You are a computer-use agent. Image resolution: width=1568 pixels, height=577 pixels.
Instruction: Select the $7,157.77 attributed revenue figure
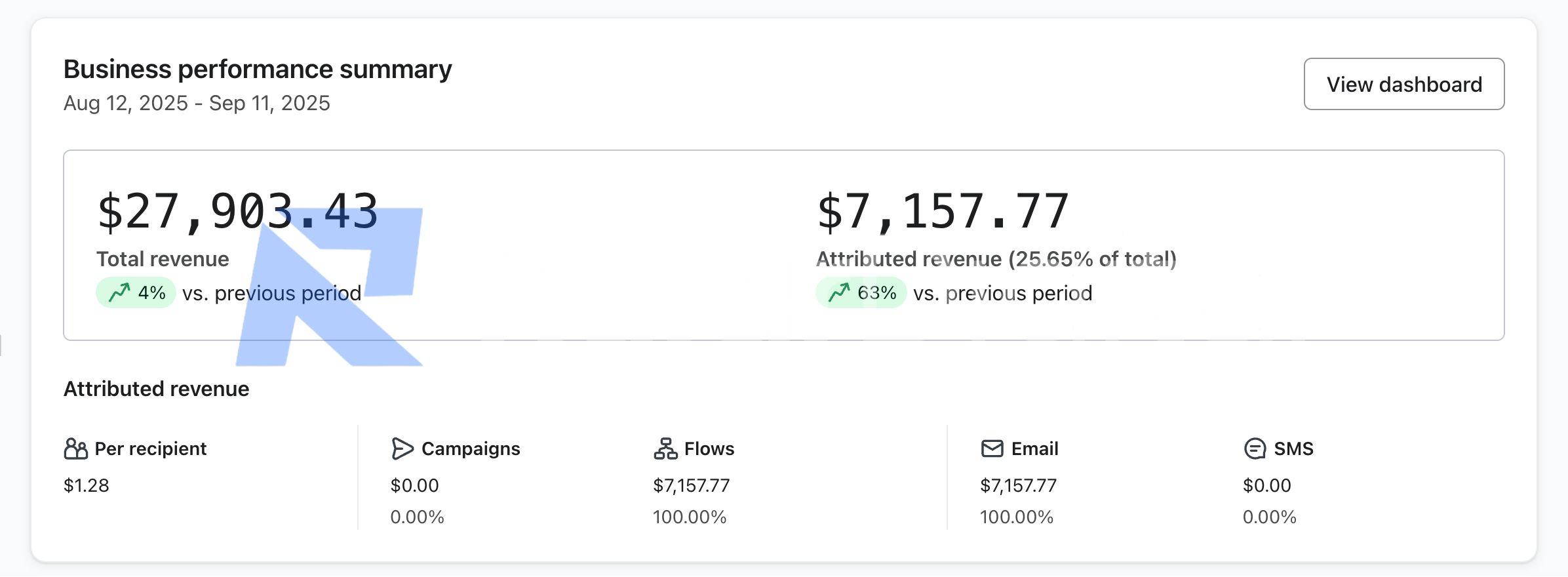(x=943, y=212)
